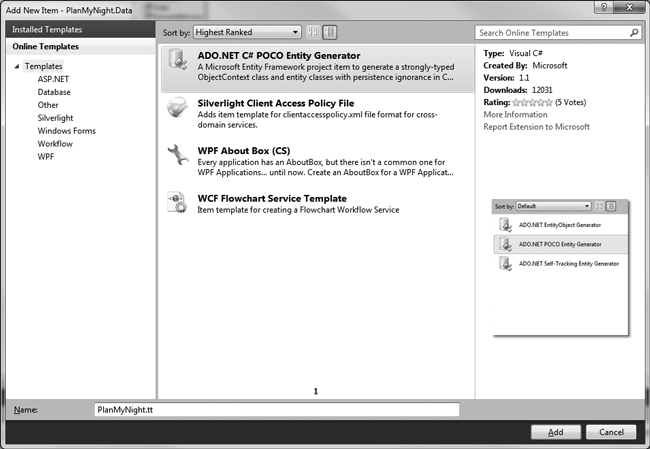The height and width of the screenshot is (449, 650).
Task: Select the Database category
Action: point(54,92)
